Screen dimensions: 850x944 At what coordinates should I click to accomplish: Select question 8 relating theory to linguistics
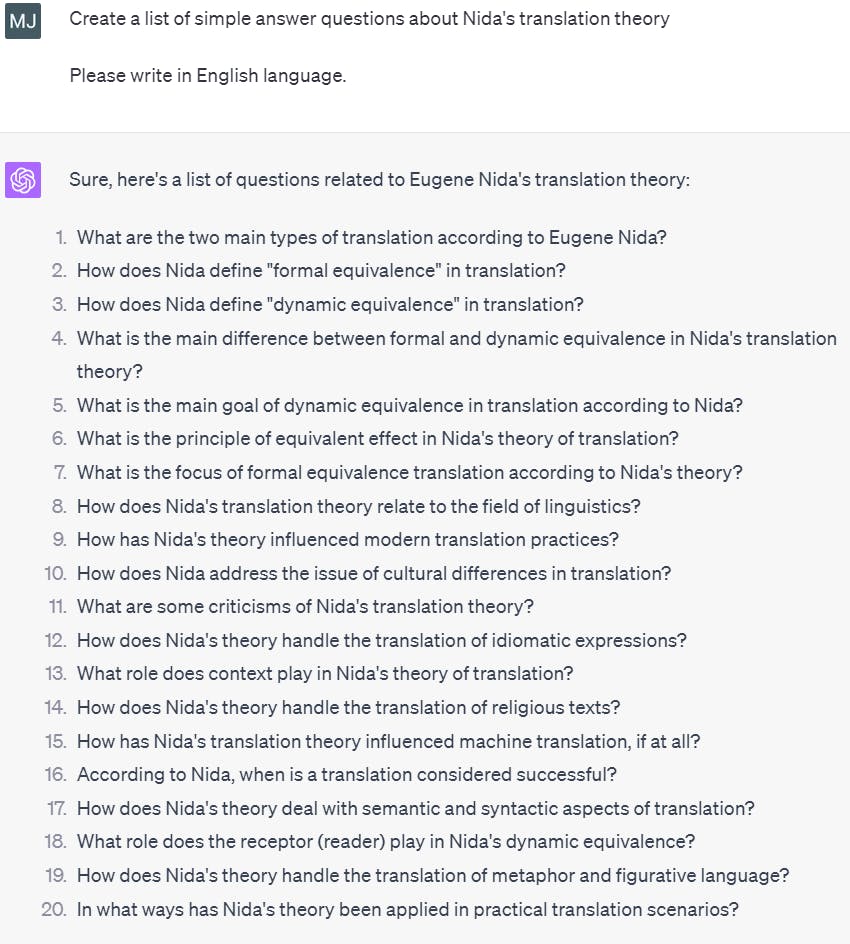click(x=358, y=506)
